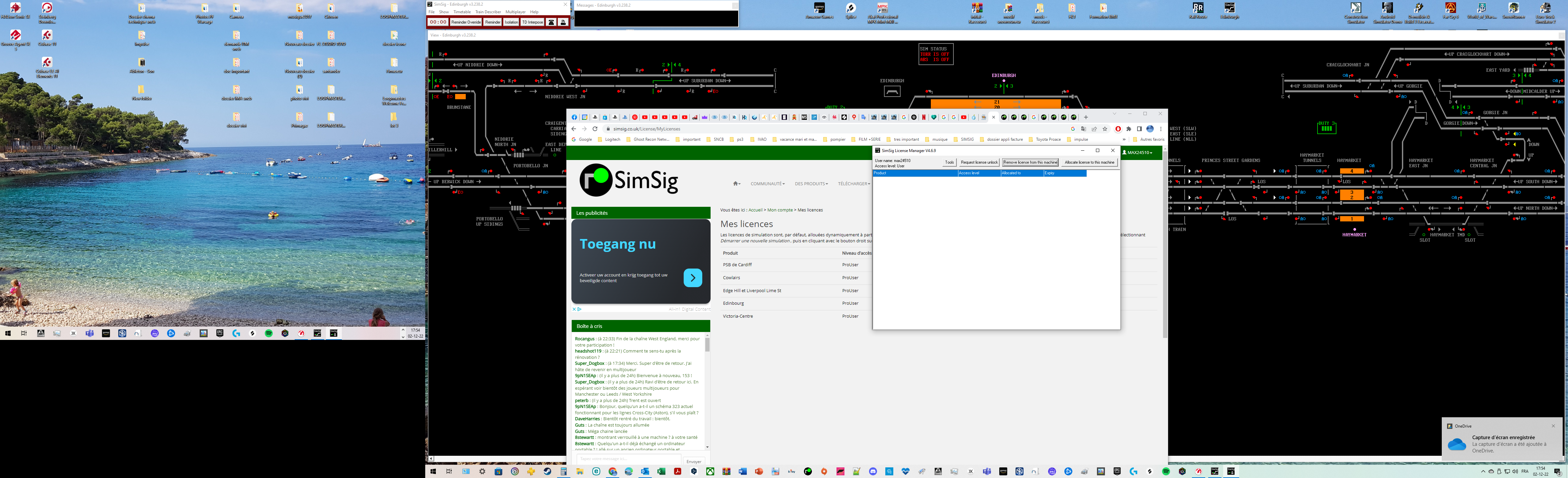Open the SIMSIG bookmark folder
Image resolution: width=1568 pixels, height=478 pixels.
pyautogui.click(x=964, y=139)
